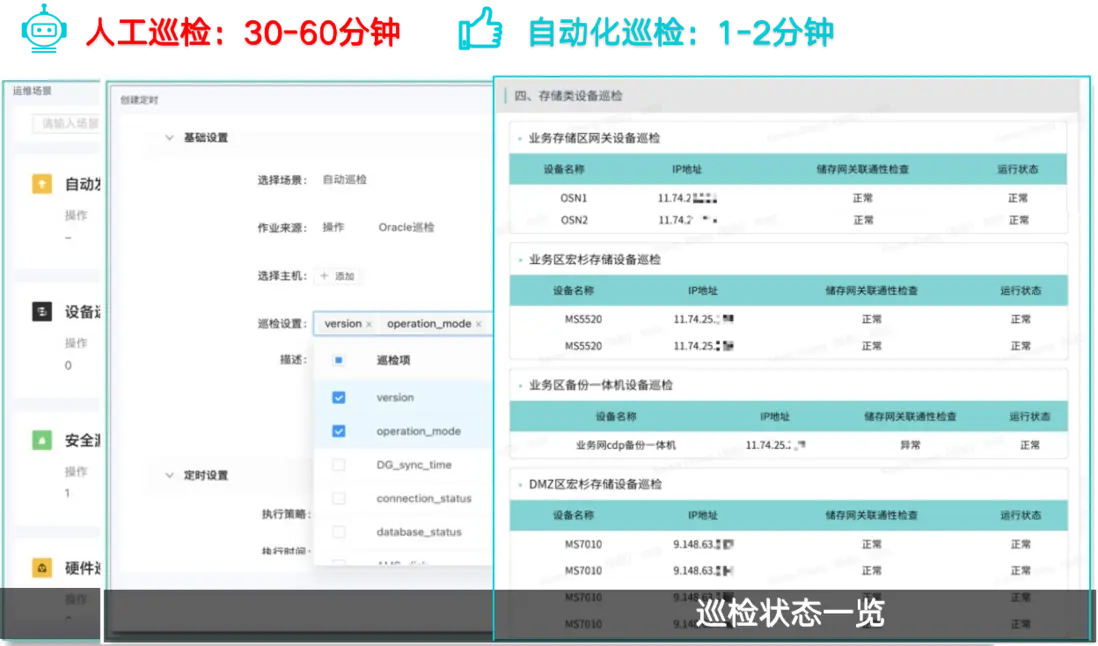Open the 巡检设置 multi-select dropdown
This screenshot has width=1098, height=646.
403,323
